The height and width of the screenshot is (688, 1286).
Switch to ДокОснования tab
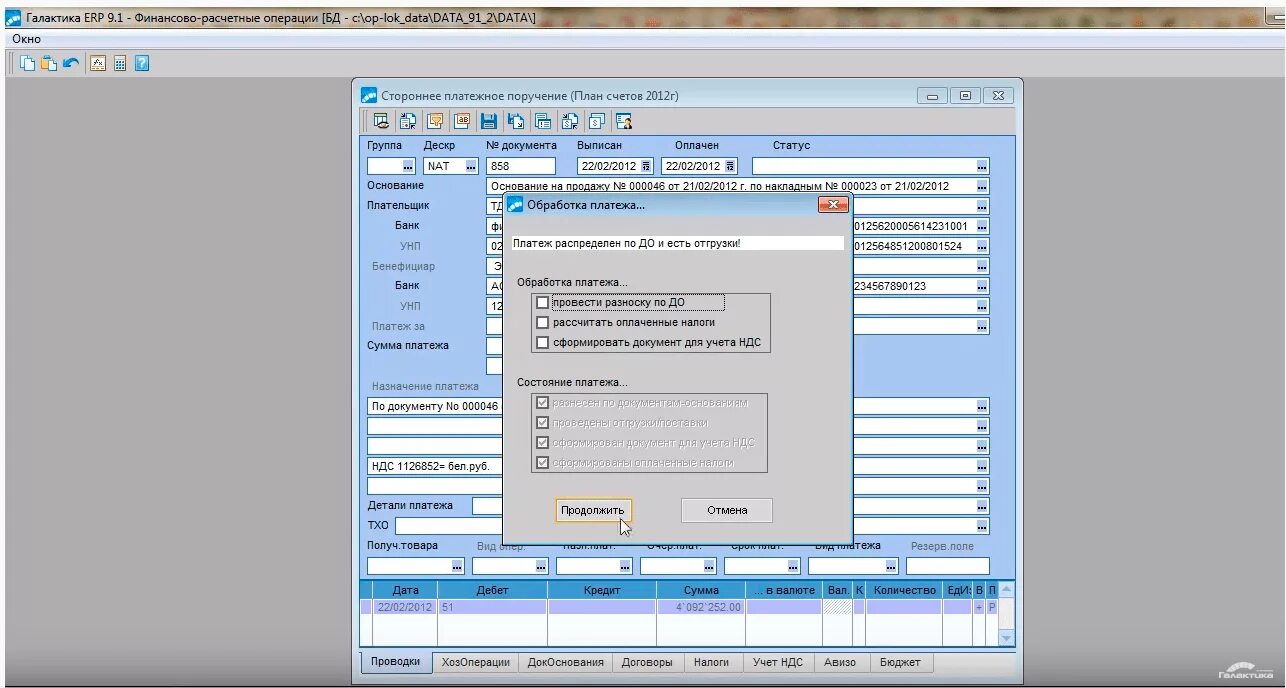[x=566, y=662]
